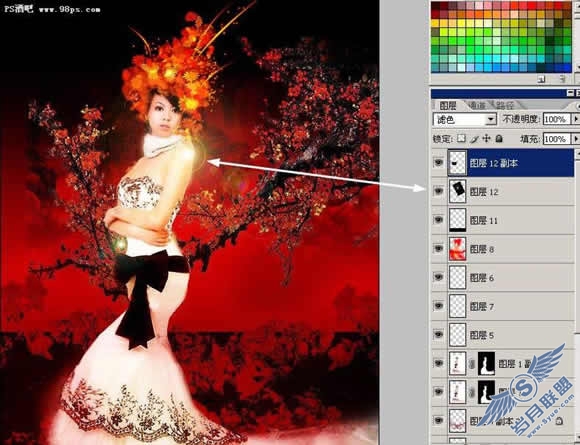Hide the 图层 12 layer
The width and height of the screenshot is (580, 445).
click(439, 191)
